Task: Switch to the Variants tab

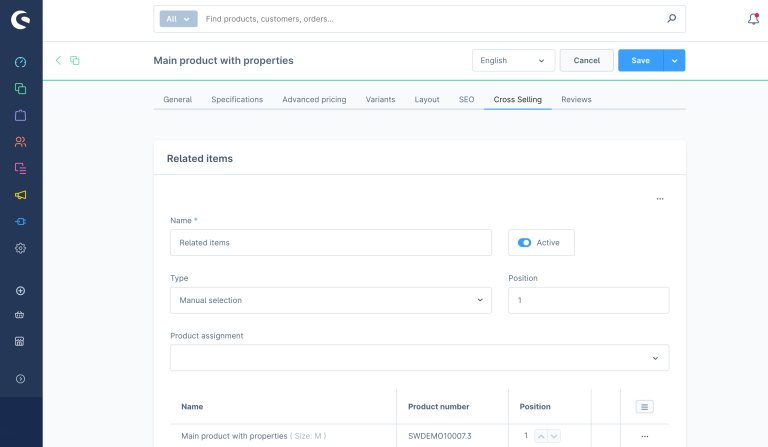Action: click(x=380, y=99)
